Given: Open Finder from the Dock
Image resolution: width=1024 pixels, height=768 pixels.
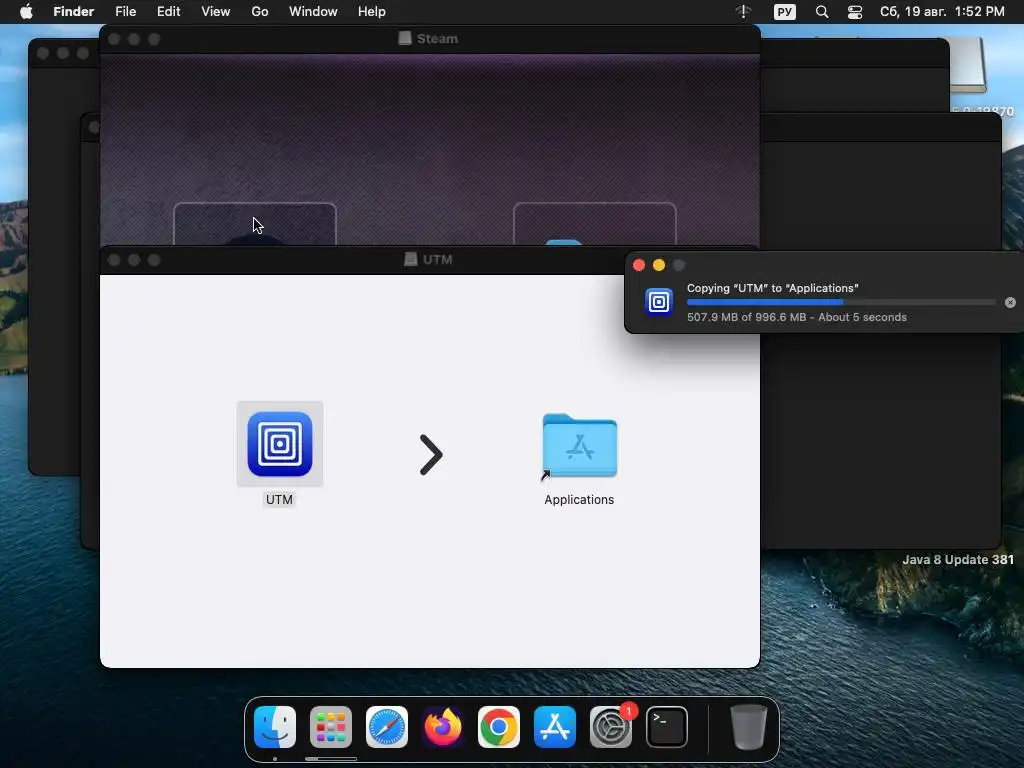Looking at the screenshot, I should 275,727.
